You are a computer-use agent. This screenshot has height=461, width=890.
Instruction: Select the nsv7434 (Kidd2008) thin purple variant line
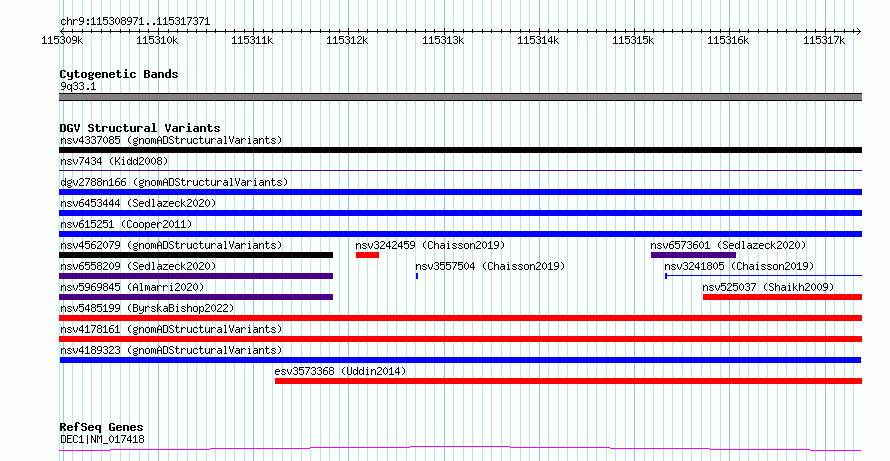(460, 170)
